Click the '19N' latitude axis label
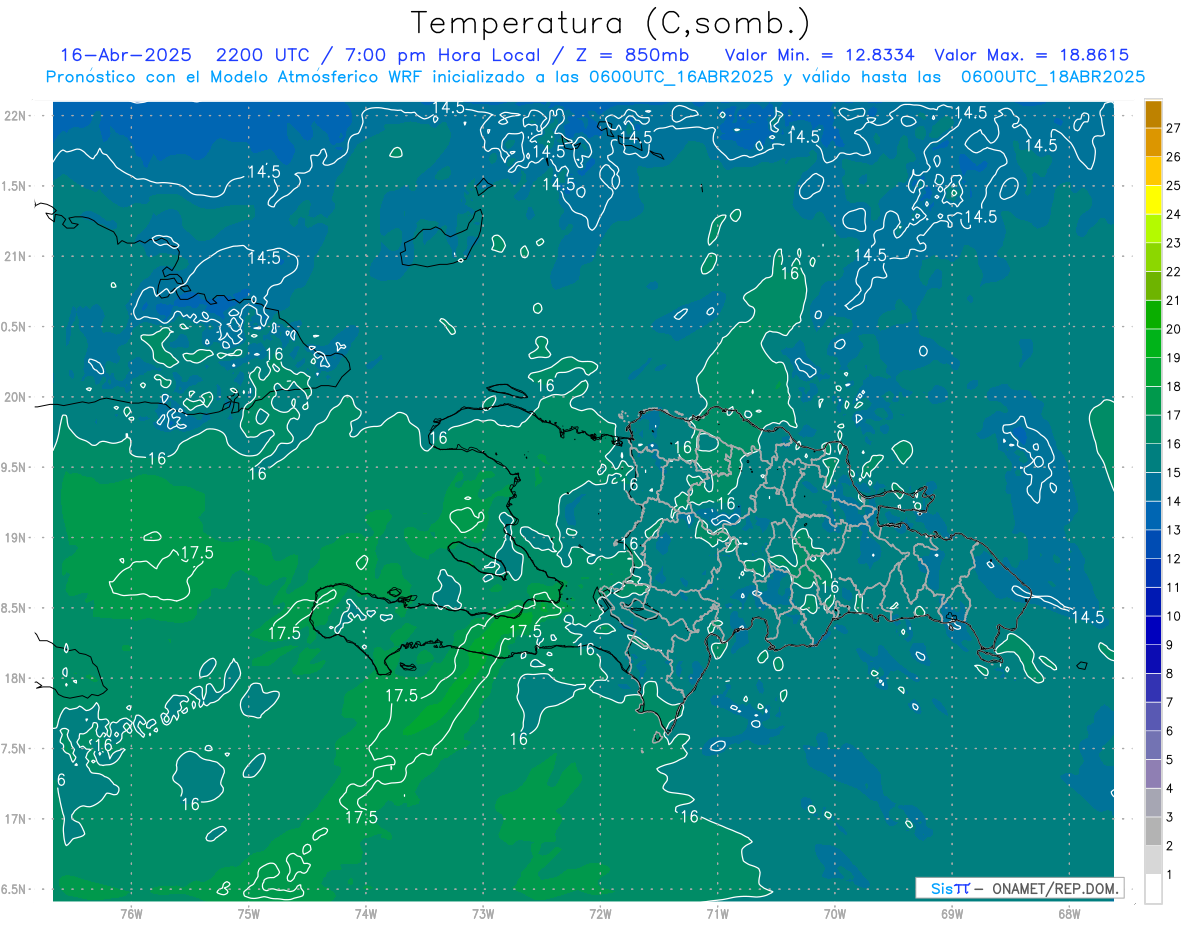 (17, 538)
